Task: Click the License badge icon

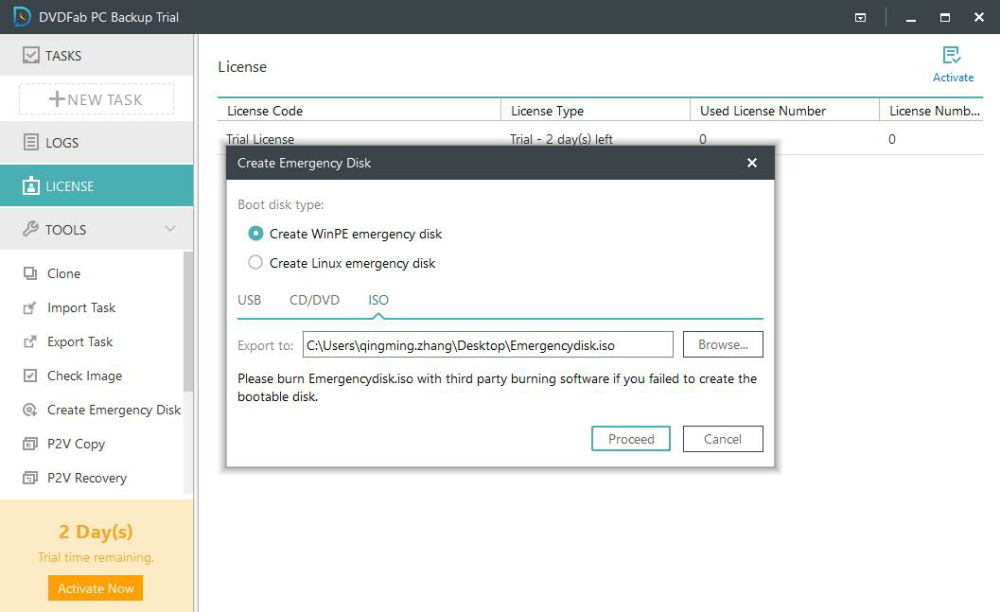Action: pyautogui.click(x=31, y=186)
